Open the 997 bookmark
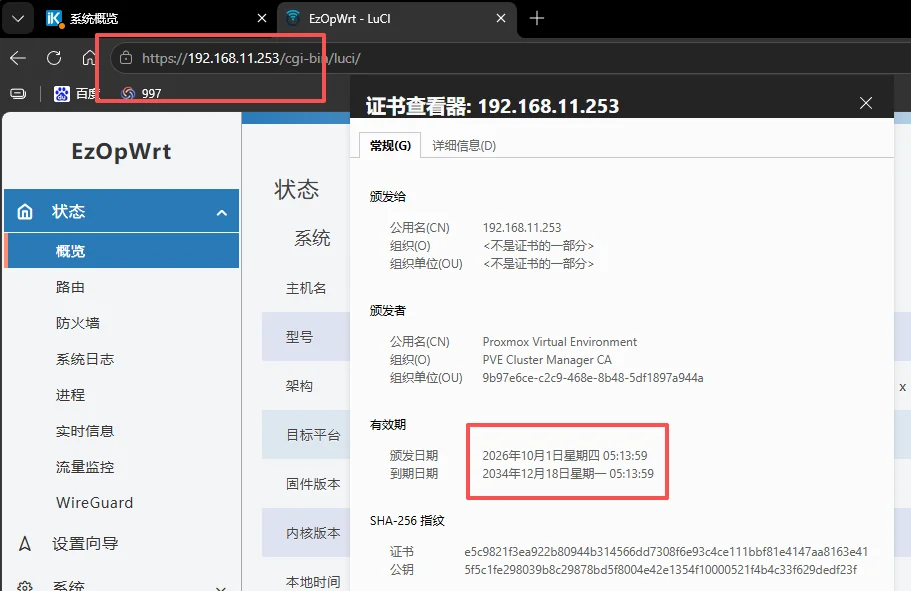Image resolution: width=911 pixels, height=591 pixels. click(141, 94)
